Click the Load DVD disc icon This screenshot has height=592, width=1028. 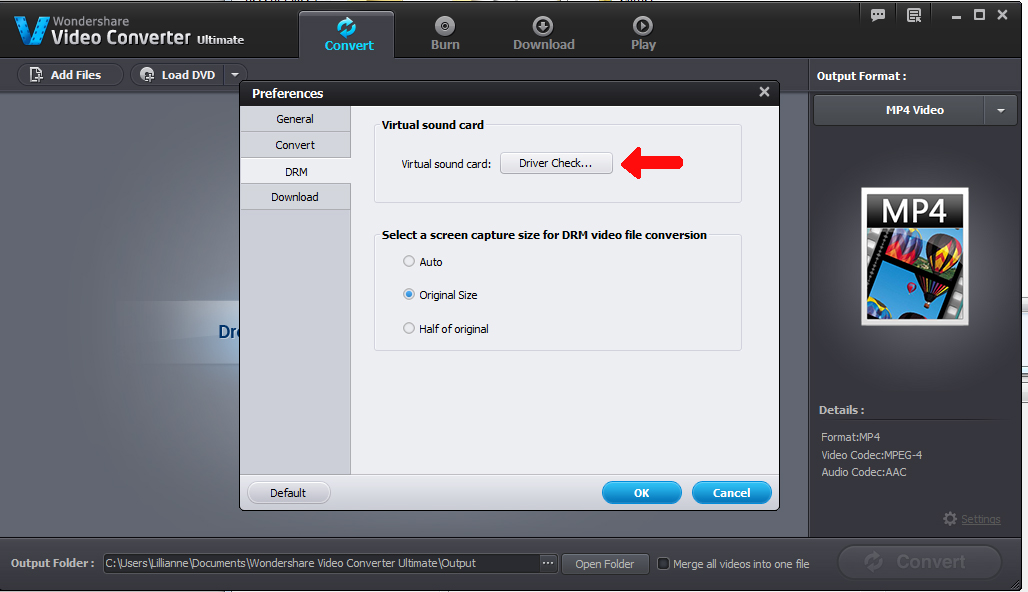pos(148,75)
